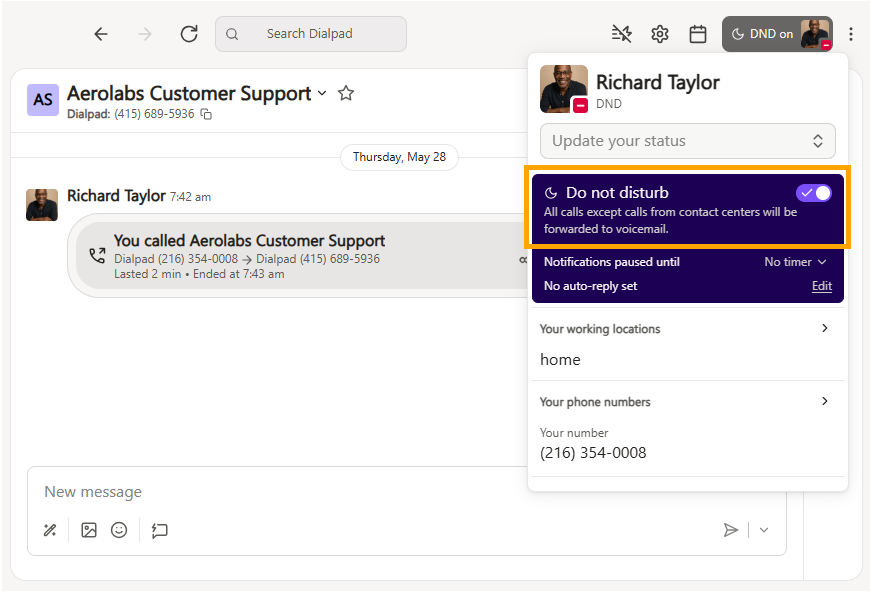Open send options dropdown chevron
Image resolution: width=873 pixels, height=592 pixels.
click(x=764, y=530)
